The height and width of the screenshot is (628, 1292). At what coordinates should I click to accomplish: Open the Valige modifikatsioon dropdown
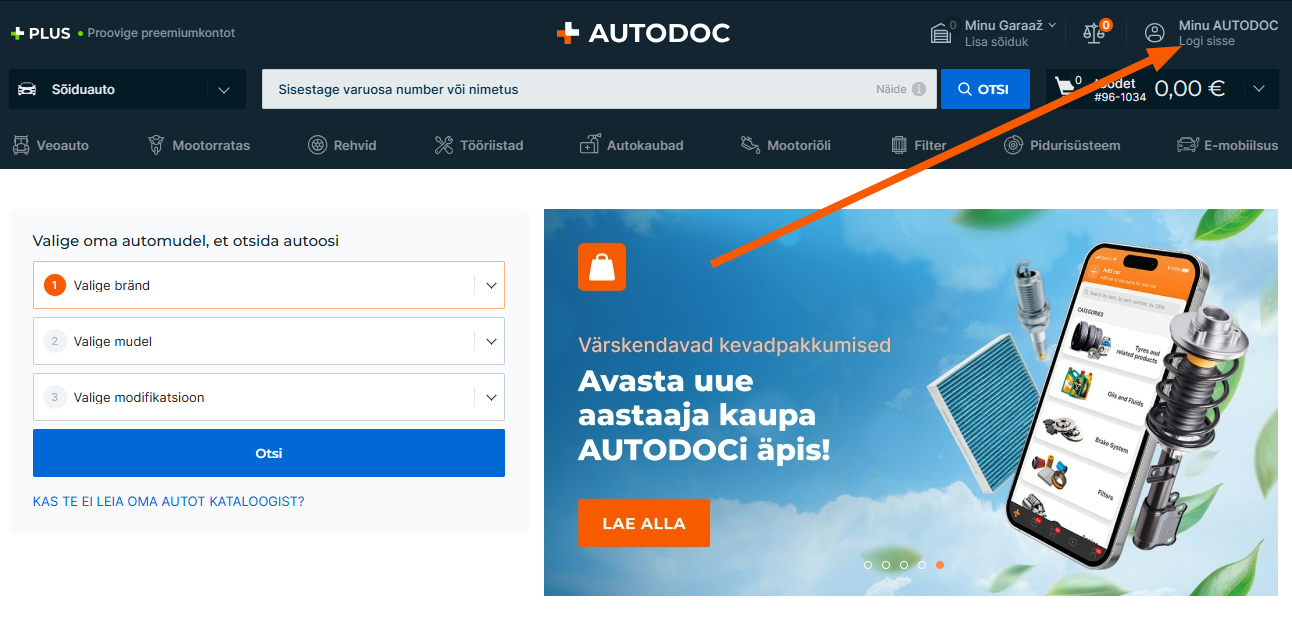pos(269,397)
